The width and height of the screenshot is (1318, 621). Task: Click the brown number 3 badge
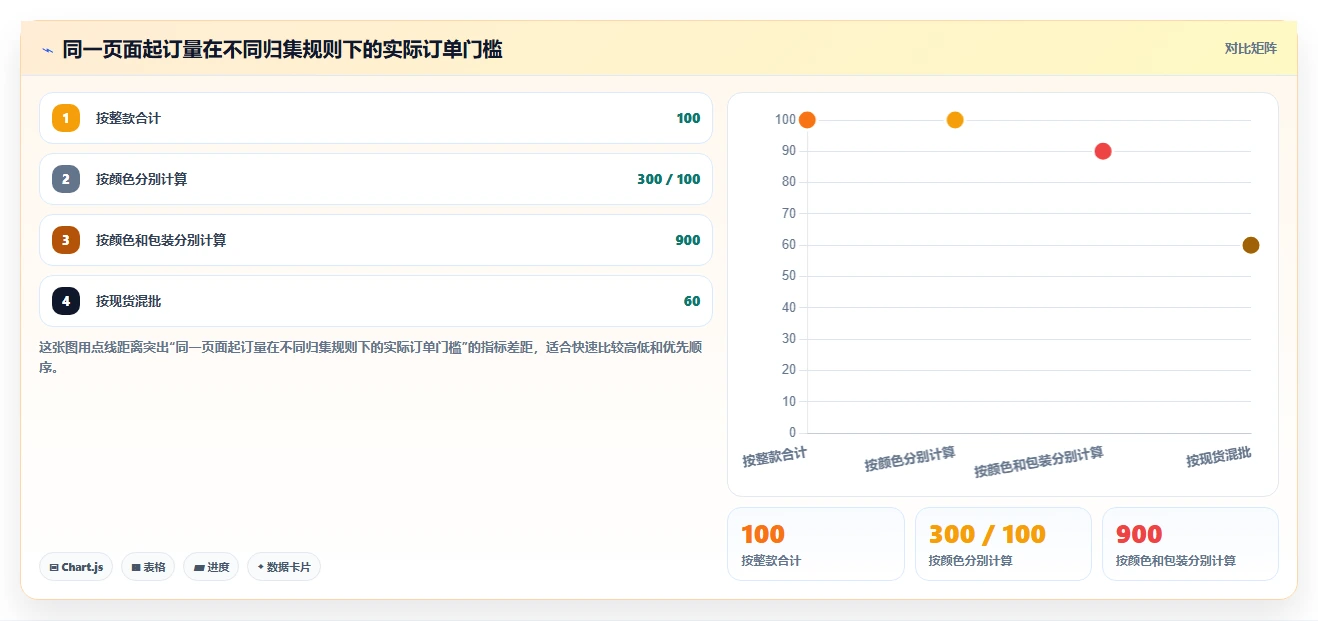tap(66, 240)
